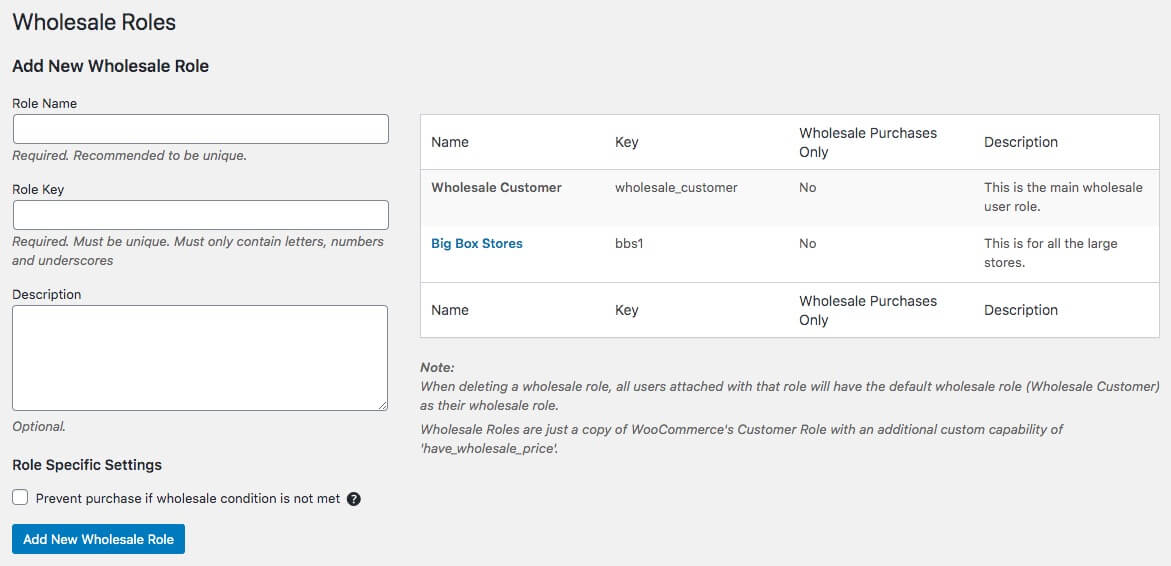Screen dimensions: 1171x566
Task: Click the Role Name input field
Action: click(x=200, y=129)
